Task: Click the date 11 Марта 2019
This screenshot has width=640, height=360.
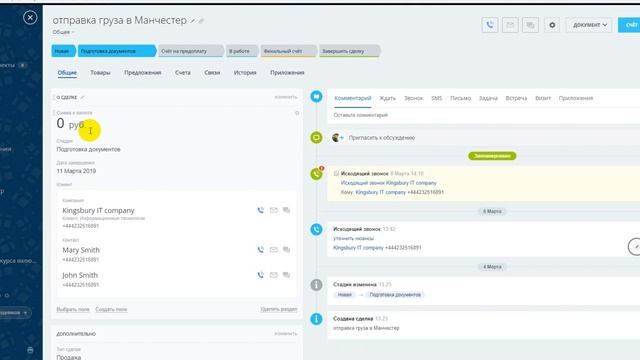Action: 76,171
